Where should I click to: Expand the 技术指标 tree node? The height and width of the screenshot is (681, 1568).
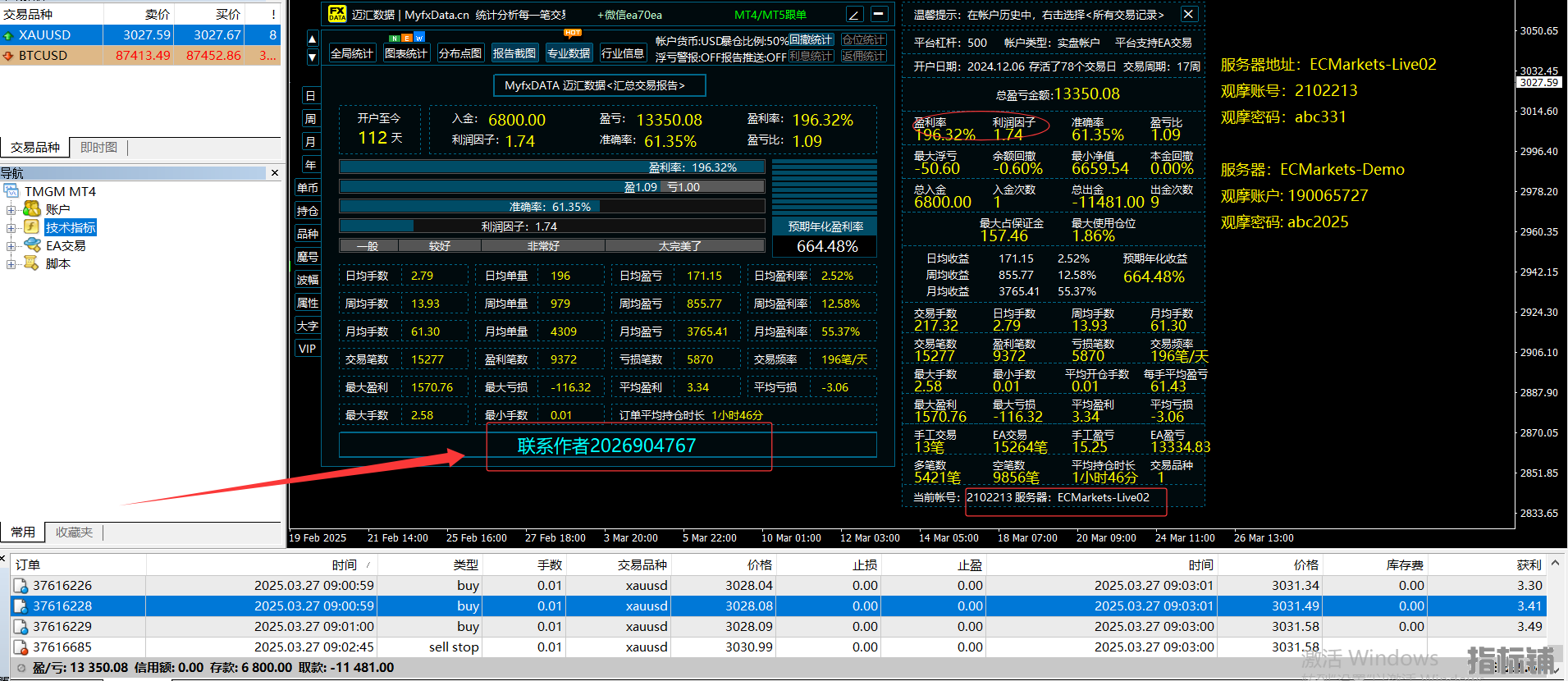coord(11,228)
